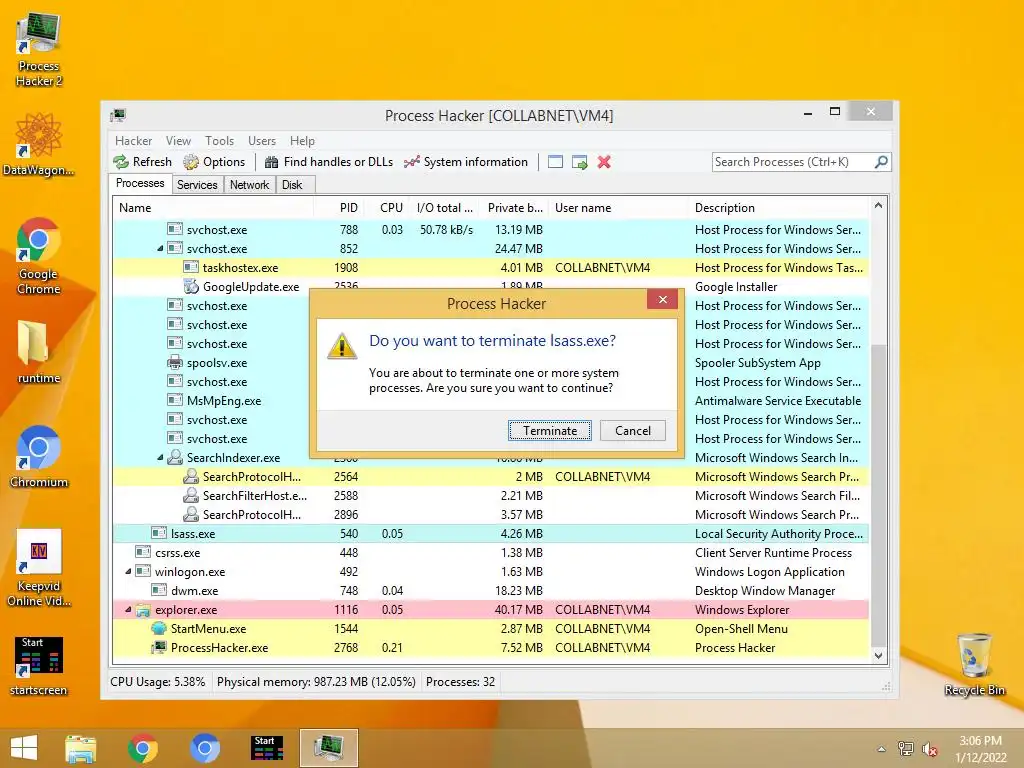
Task: Open Process Hacker 2 desktop shortcut
Action: [x=39, y=50]
